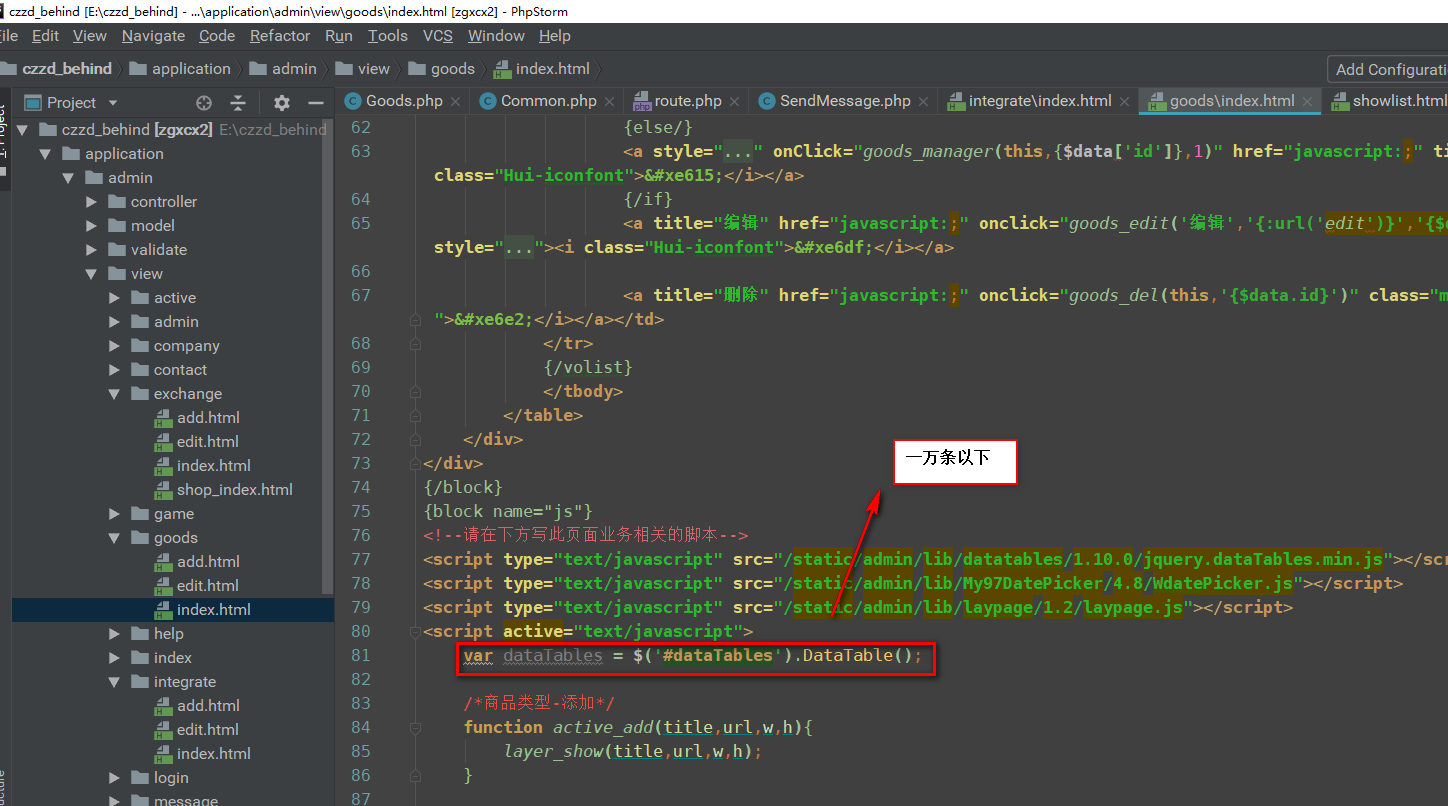Expand the login folder
1448x806 pixels.
[115, 778]
